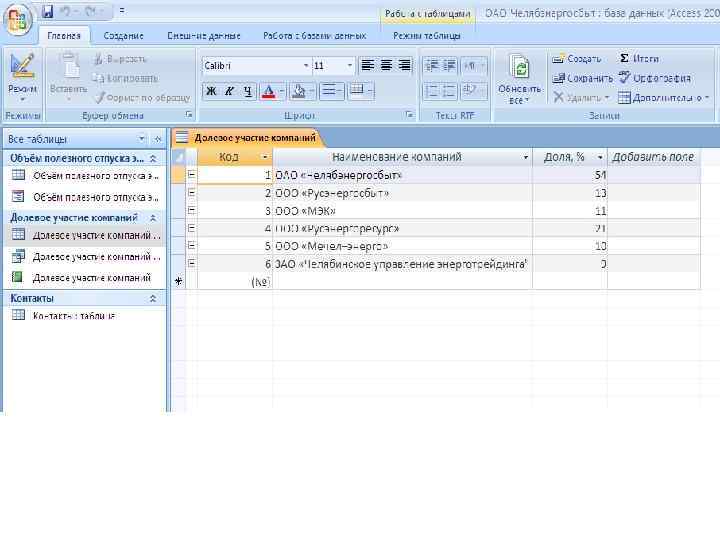
Task: Open font color dropdown arrow
Action: pos(281,91)
